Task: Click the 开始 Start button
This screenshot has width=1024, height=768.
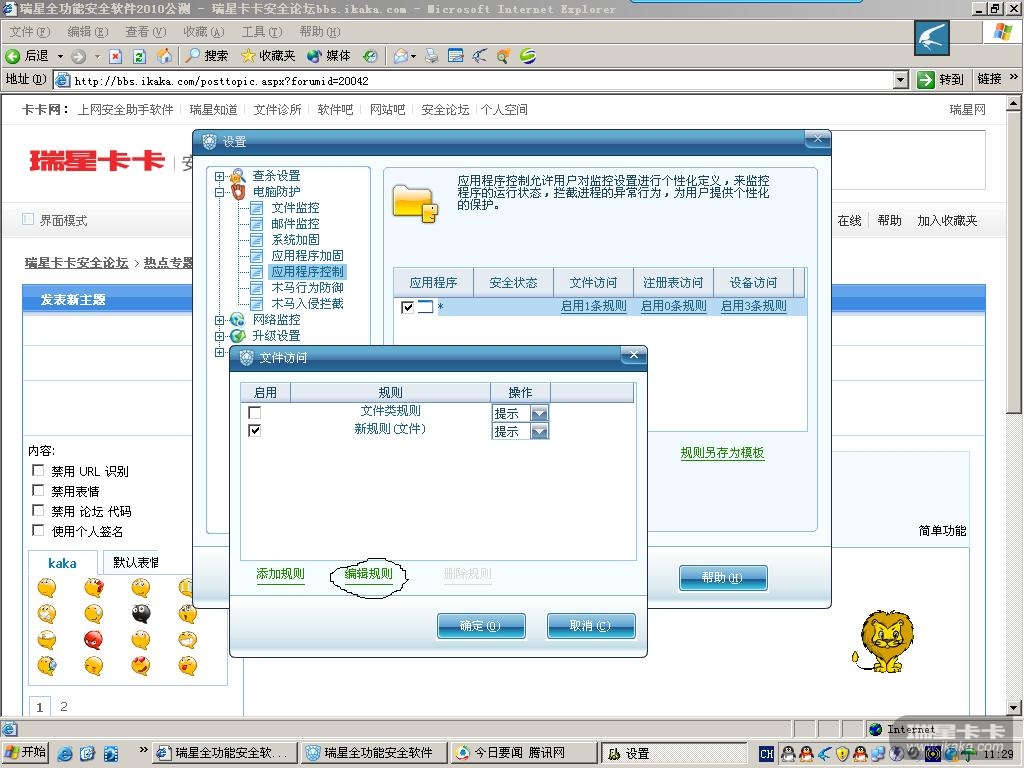Action: pyautogui.click(x=26, y=752)
